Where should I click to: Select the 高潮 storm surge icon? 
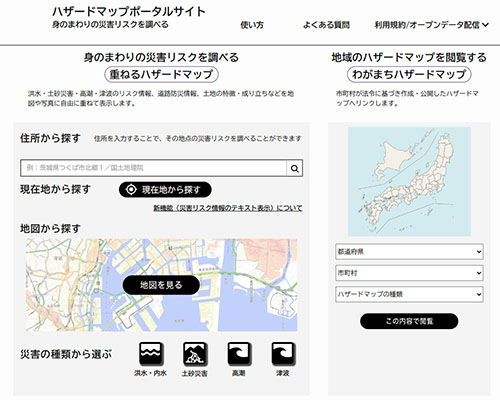click(239, 354)
